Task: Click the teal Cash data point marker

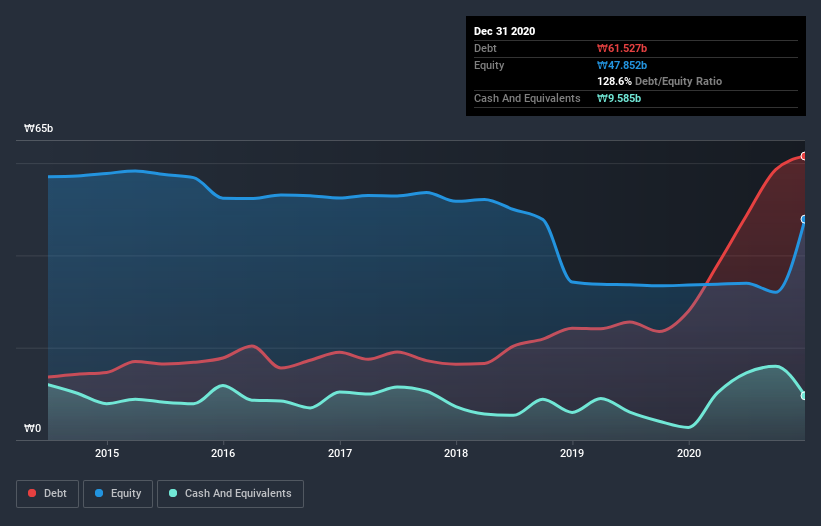Action: pyautogui.click(x=804, y=396)
